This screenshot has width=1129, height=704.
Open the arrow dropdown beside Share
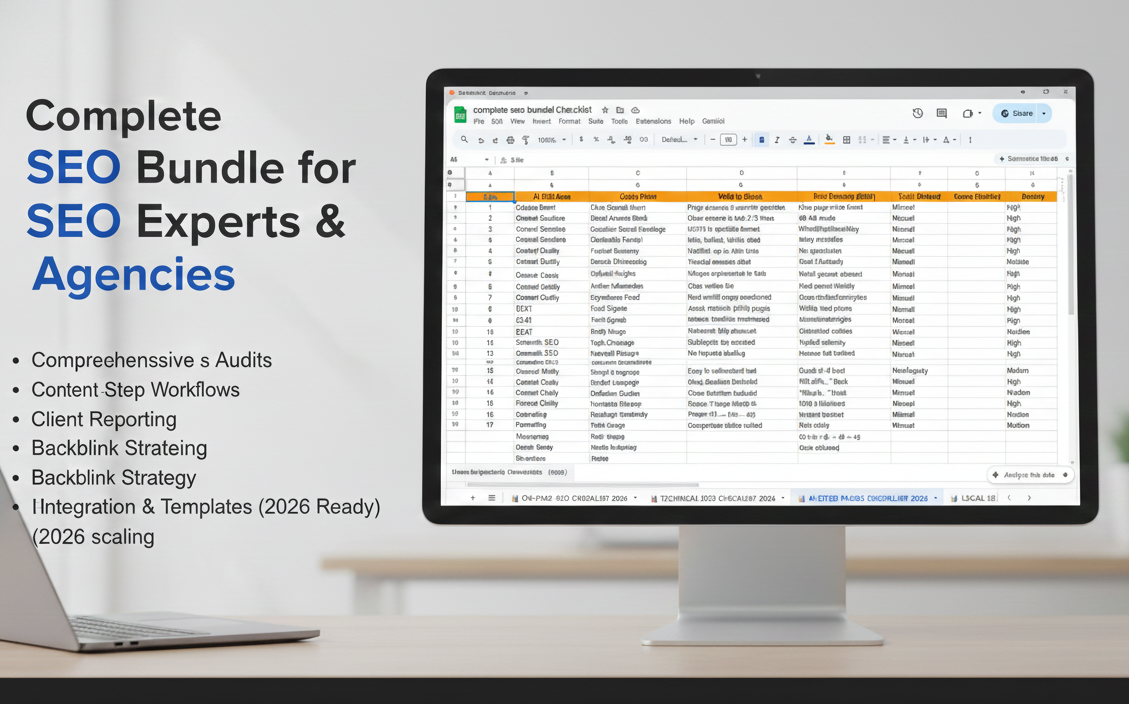tap(1044, 114)
